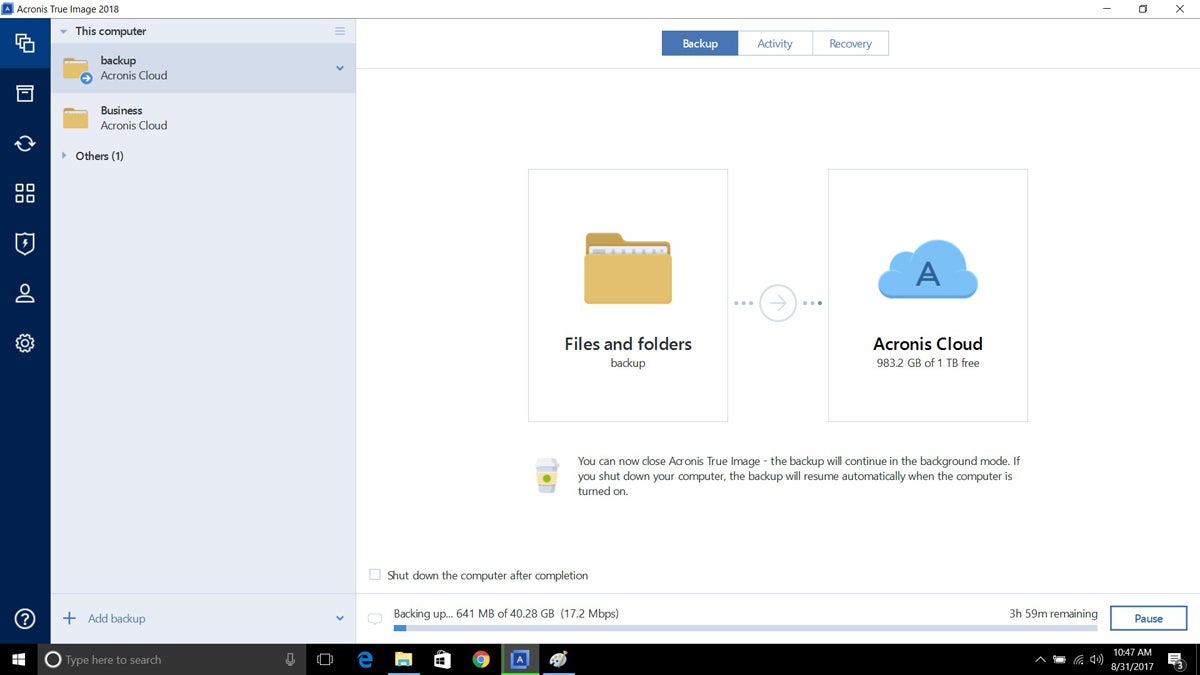This screenshot has height=675, width=1200.
Task: Click the Backing up 641 MB status text
Action: point(506,613)
